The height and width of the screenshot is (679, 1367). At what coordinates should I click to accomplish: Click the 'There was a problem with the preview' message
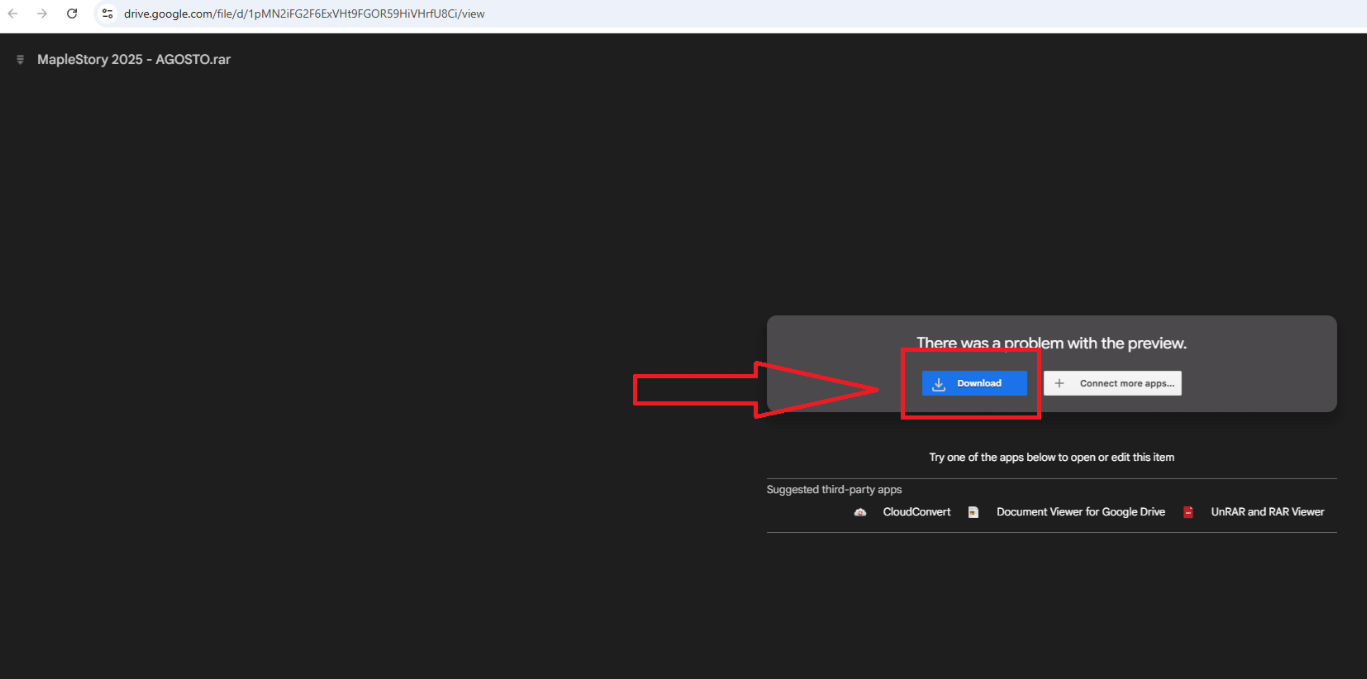point(1052,343)
